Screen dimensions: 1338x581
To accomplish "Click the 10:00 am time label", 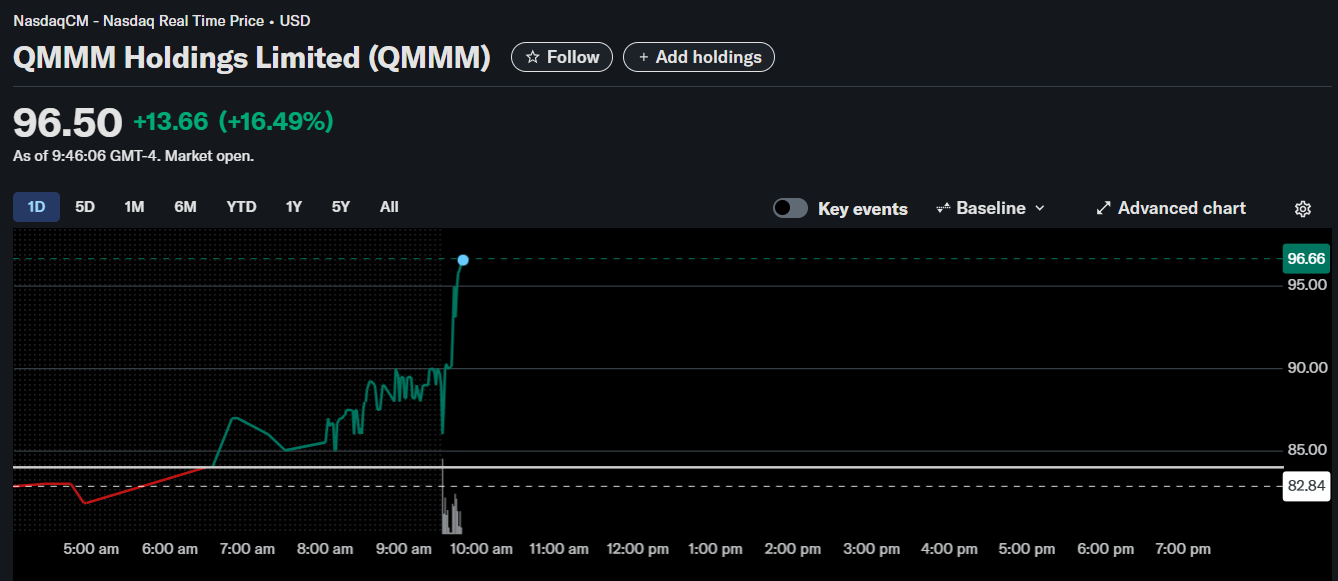I will (x=481, y=549).
